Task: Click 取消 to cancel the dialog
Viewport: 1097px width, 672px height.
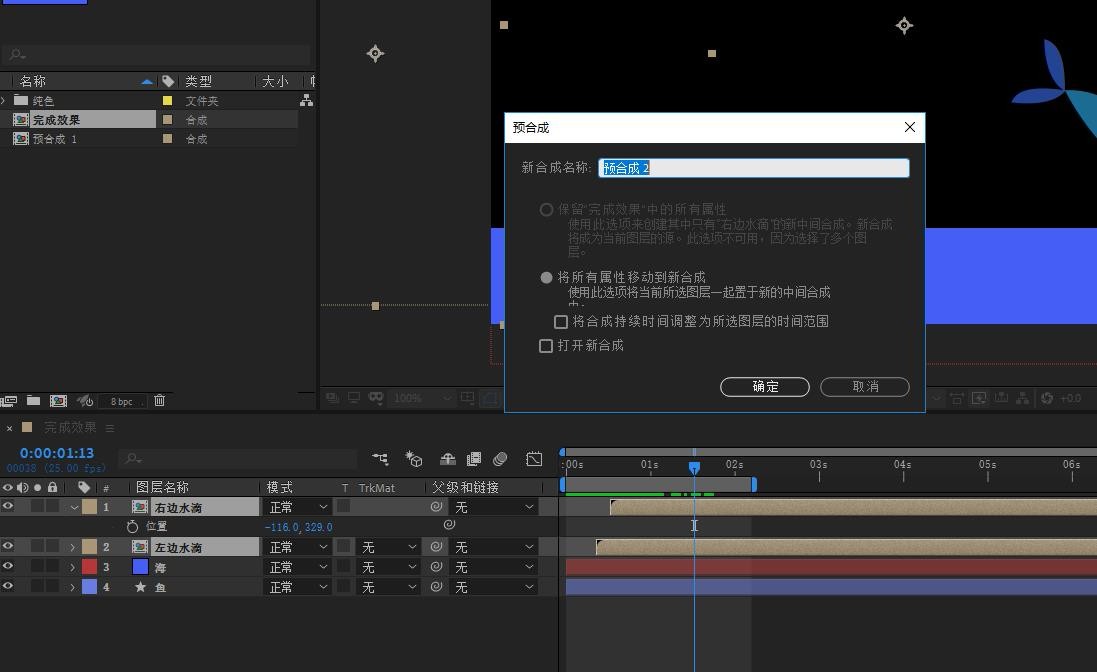Action: [865, 387]
